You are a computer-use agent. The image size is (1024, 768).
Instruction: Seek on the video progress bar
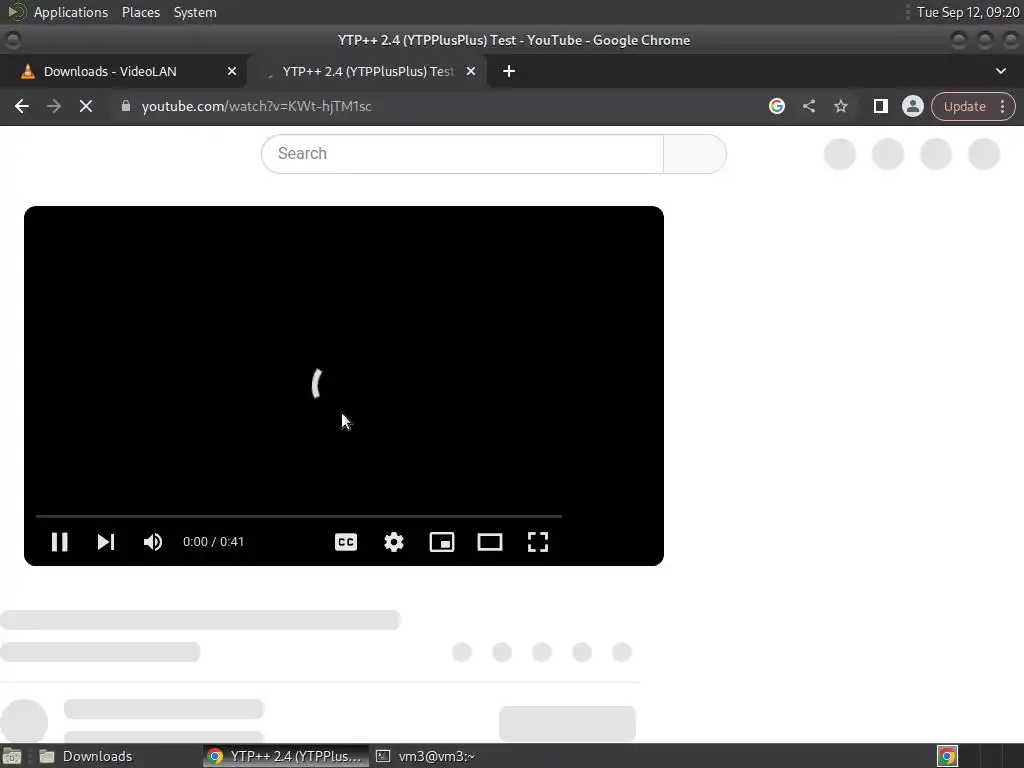[299, 516]
